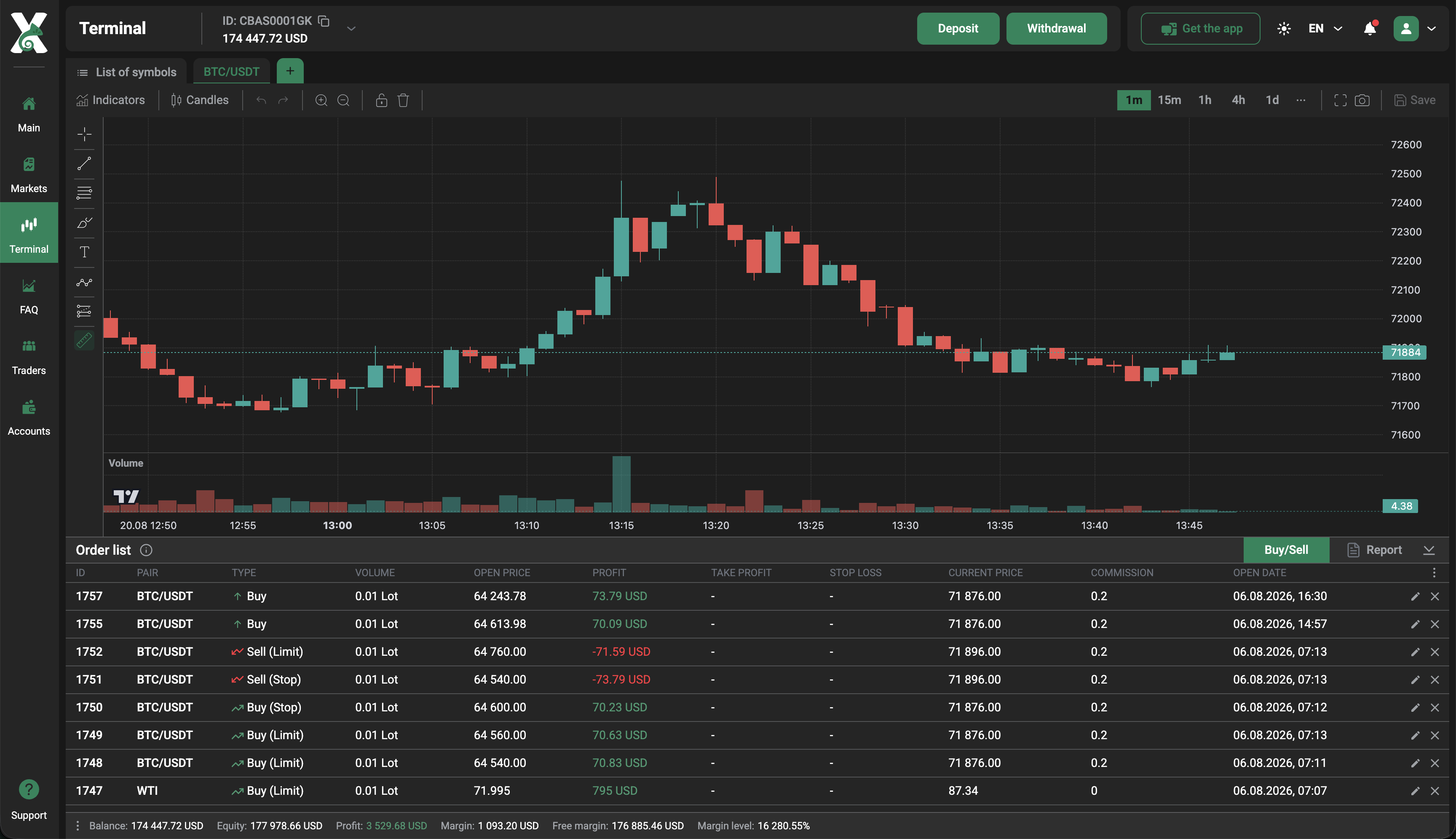Select the crosshair cursor tool

tap(84, 134)
